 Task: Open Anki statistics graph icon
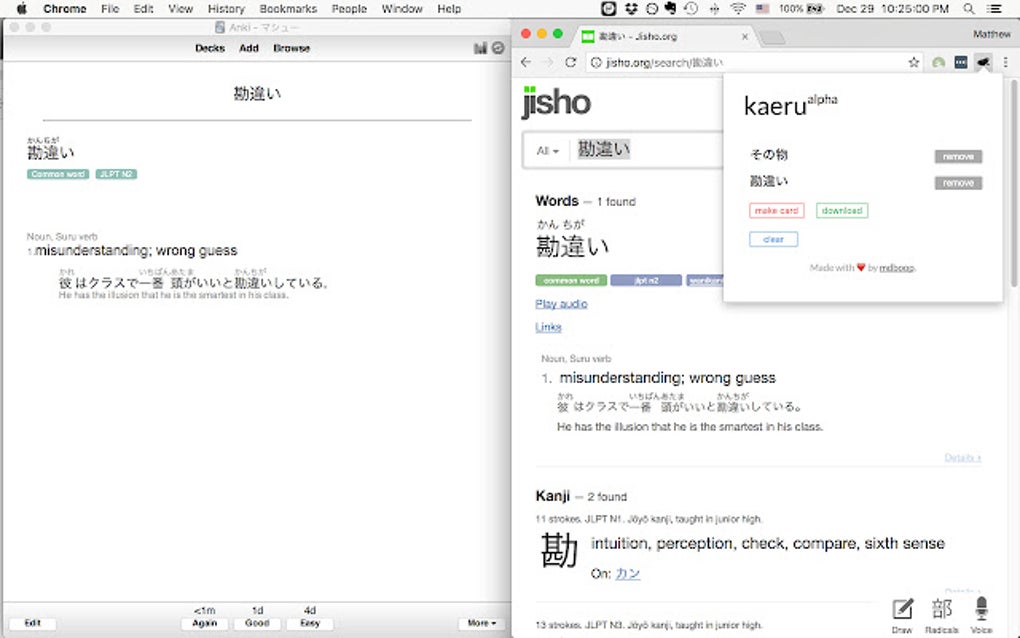(479, 47)
